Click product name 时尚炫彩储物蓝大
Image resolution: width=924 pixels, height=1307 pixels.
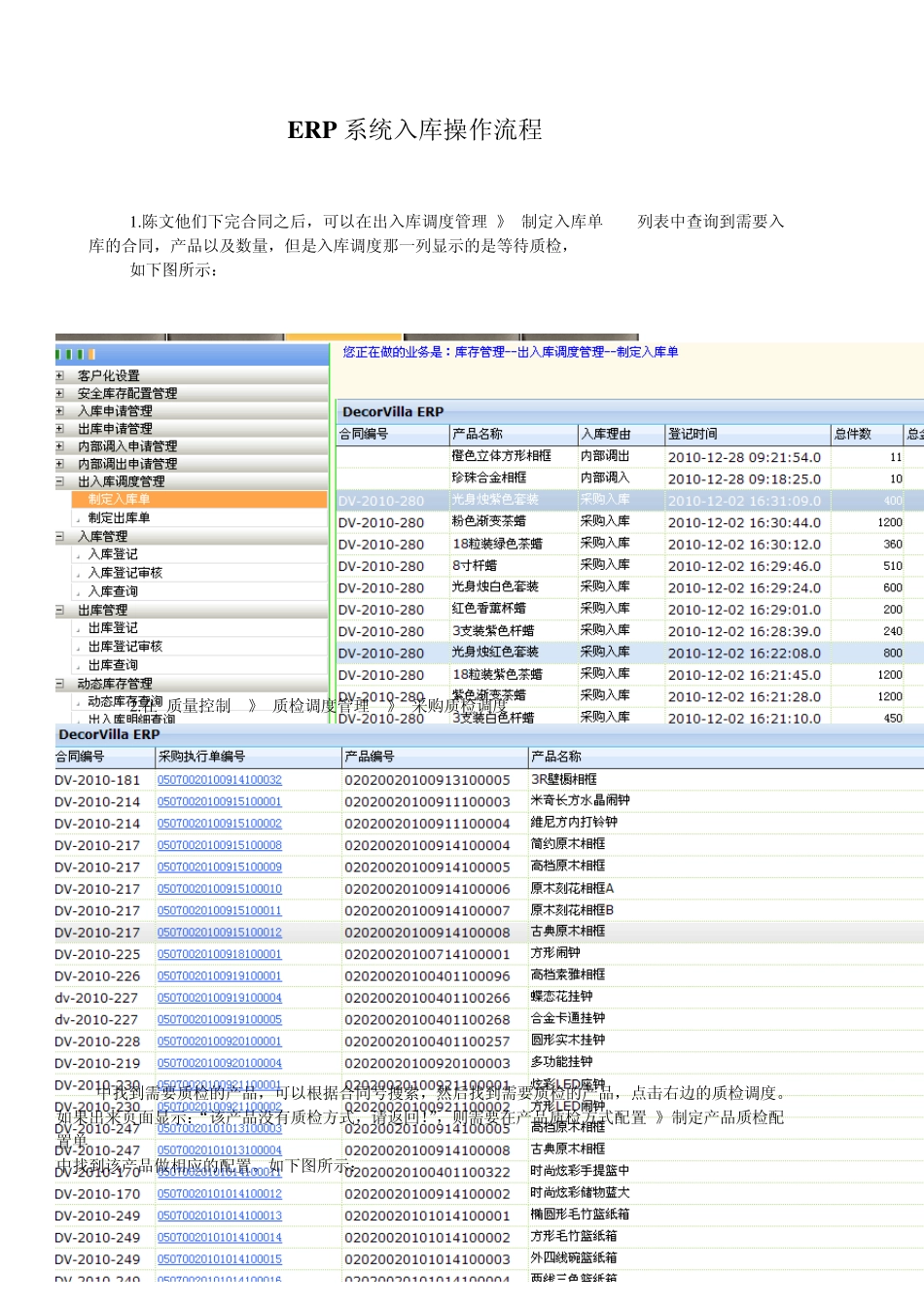pyautogui.click(x=580, y=1194)
